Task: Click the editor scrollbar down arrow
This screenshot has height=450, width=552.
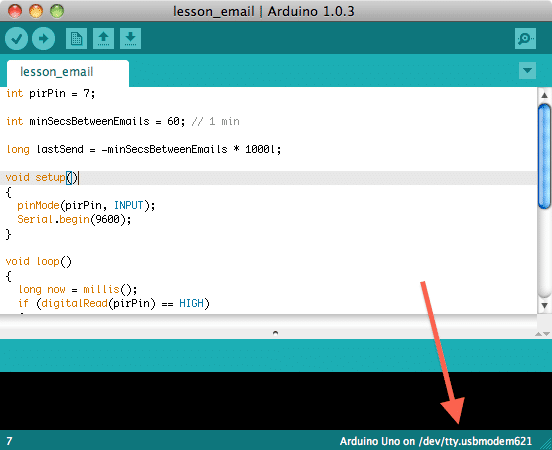Action: [x=544, y=305]
